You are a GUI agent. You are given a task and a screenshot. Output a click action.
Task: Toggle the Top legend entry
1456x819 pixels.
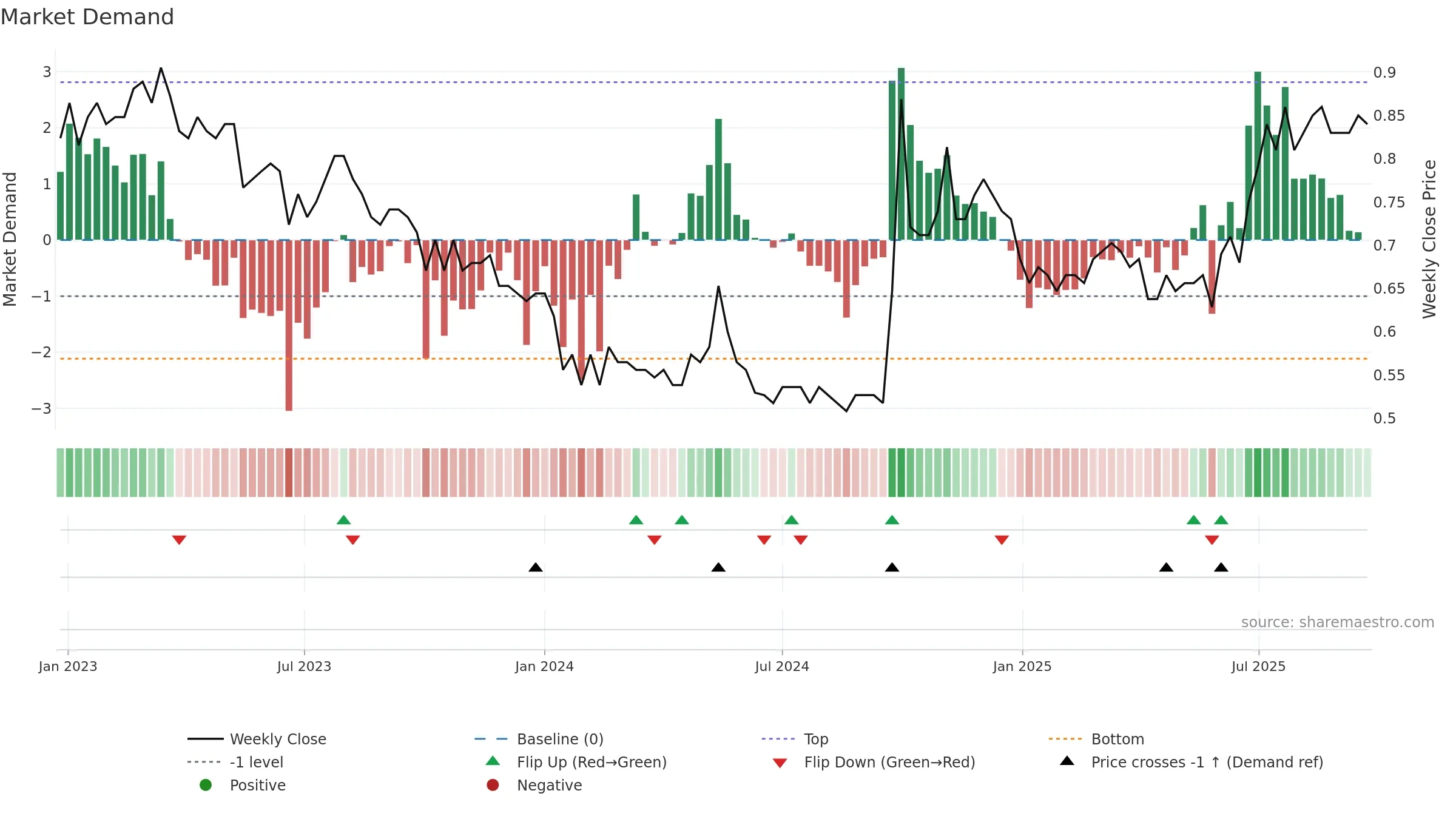point(795,739)
